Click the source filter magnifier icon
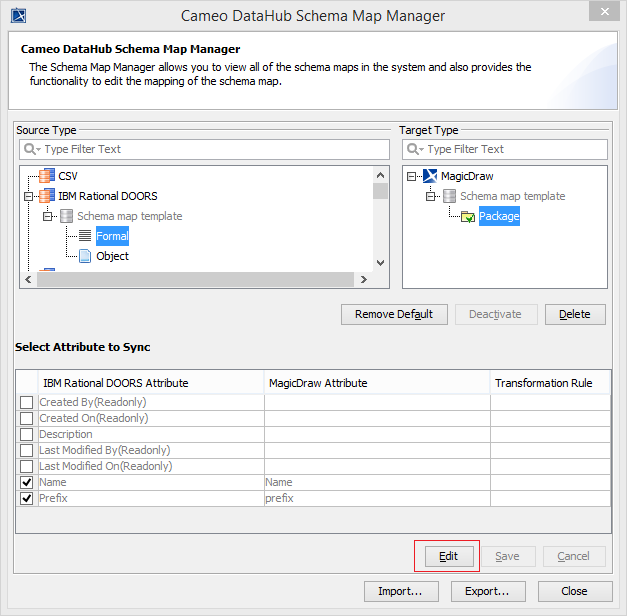Screen dimensions: 627x616 coord(32,149)
